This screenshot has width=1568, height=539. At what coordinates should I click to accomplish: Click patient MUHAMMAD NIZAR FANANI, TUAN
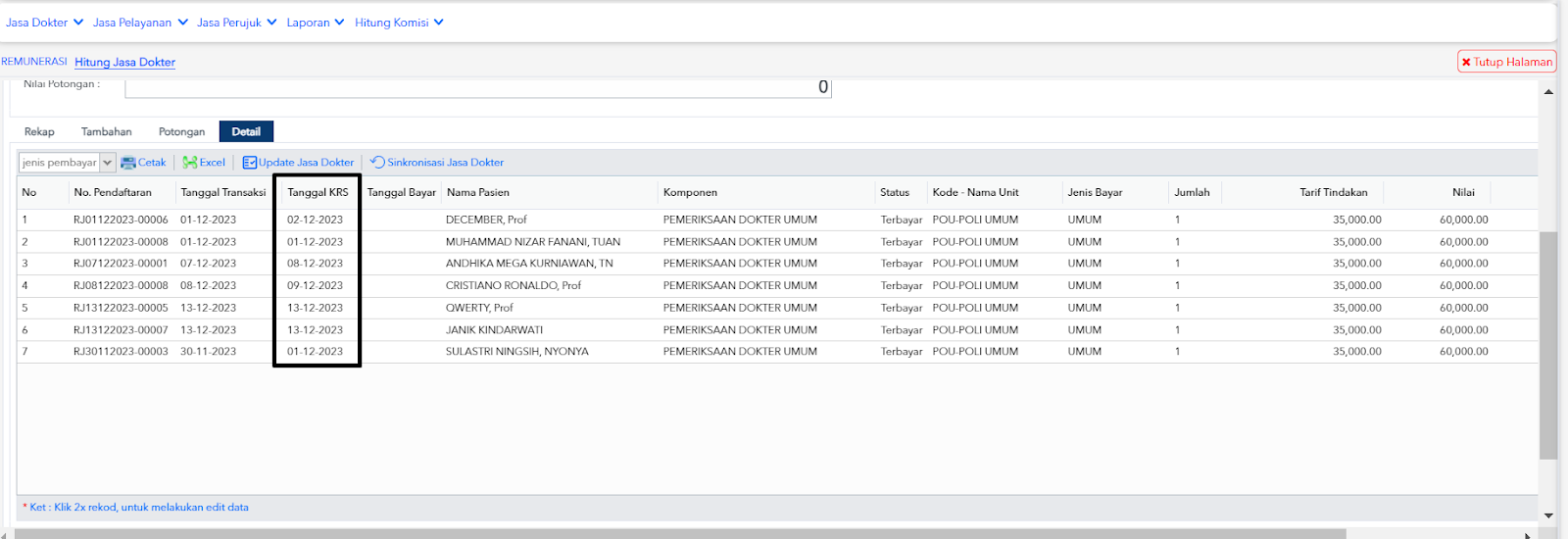533,242
